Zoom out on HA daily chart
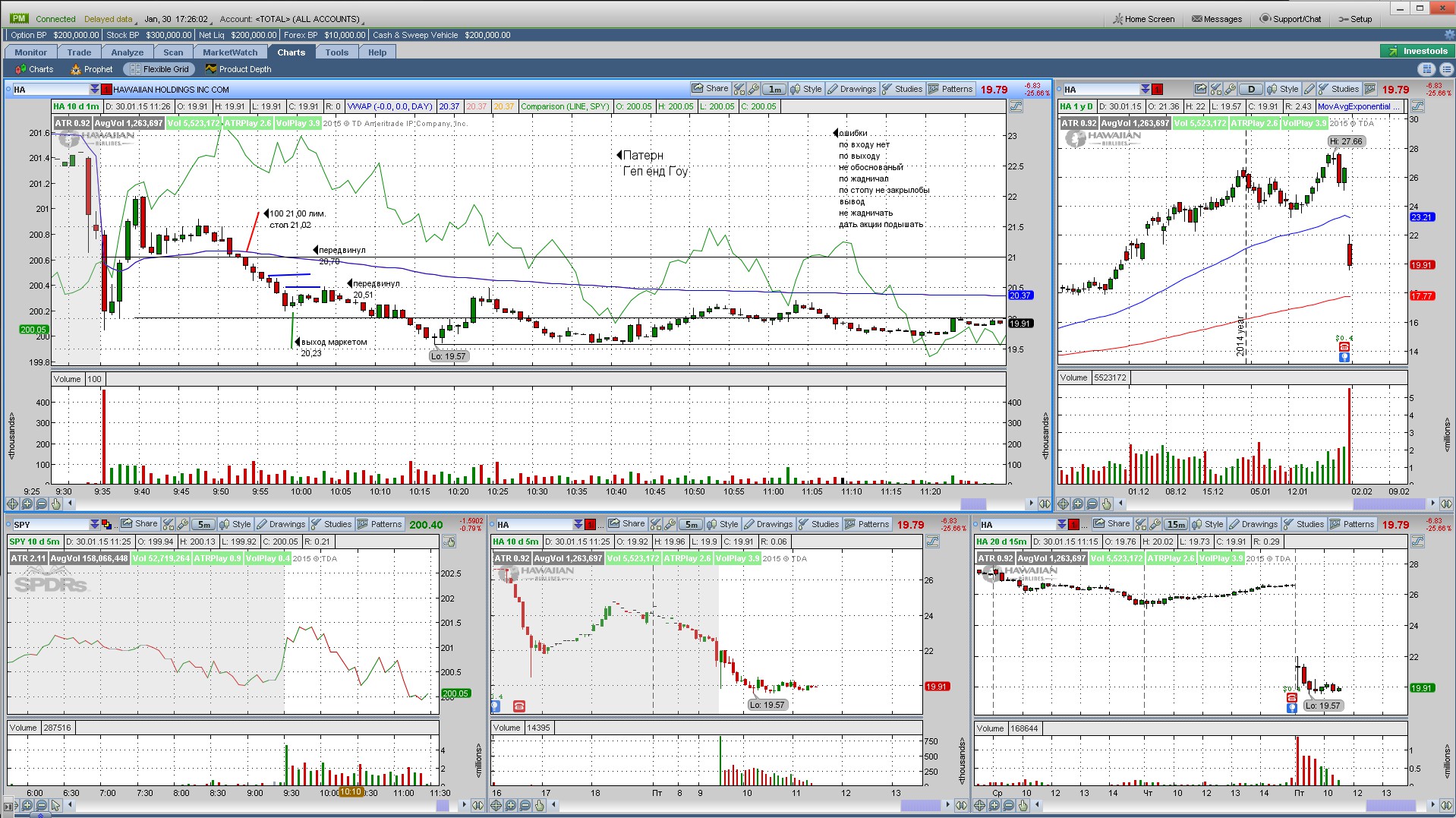The width and height of the screenshot is (1456, 818). point(1092,504)
